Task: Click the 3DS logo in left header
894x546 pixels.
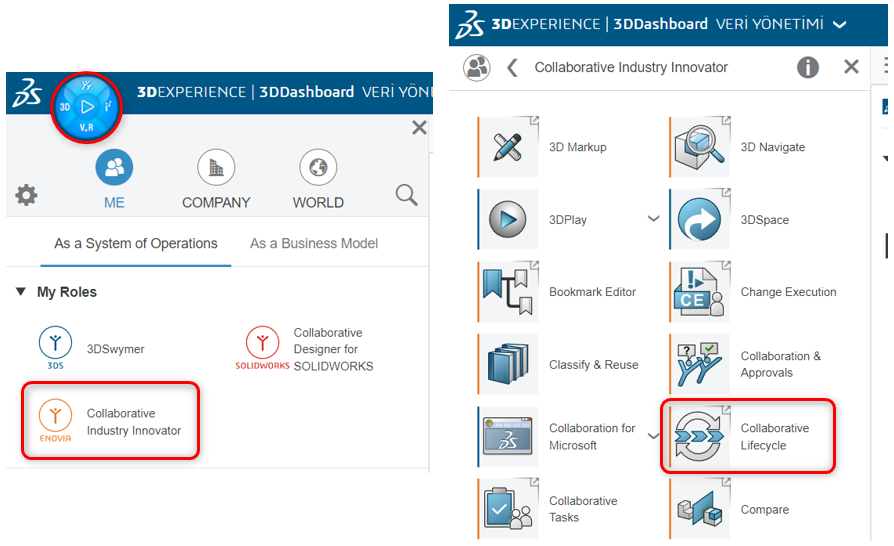Action: (27, 93)
